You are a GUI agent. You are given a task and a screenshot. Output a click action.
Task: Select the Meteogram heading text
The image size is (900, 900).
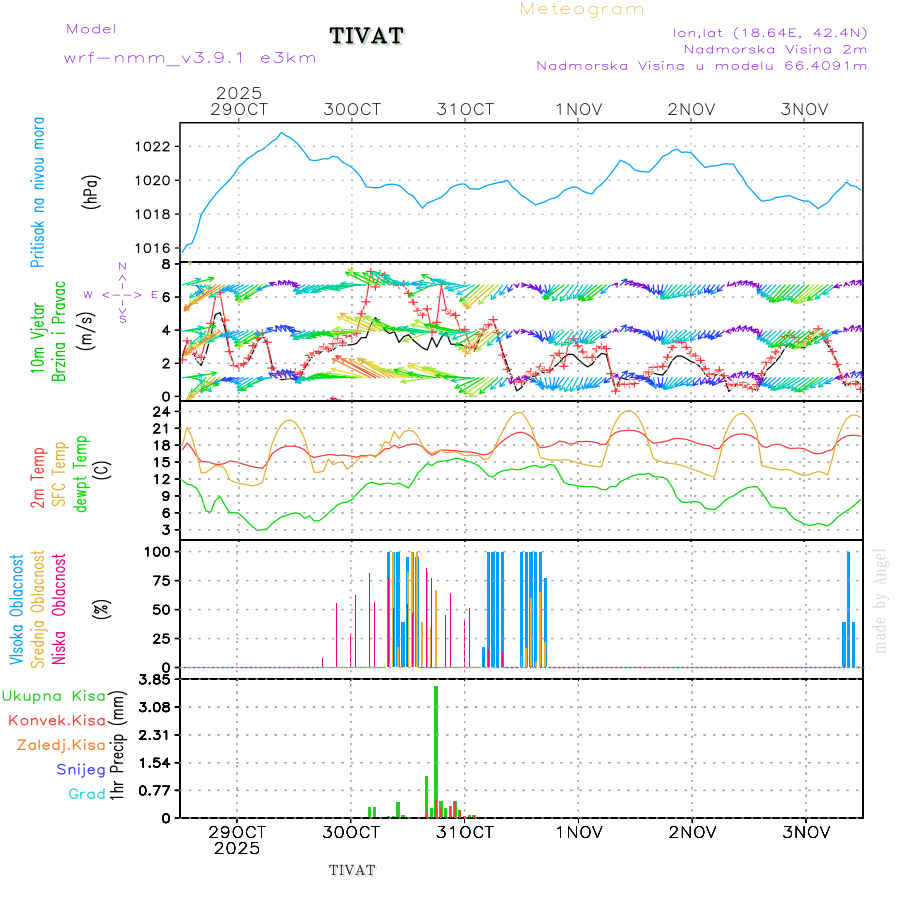point(582,9)
